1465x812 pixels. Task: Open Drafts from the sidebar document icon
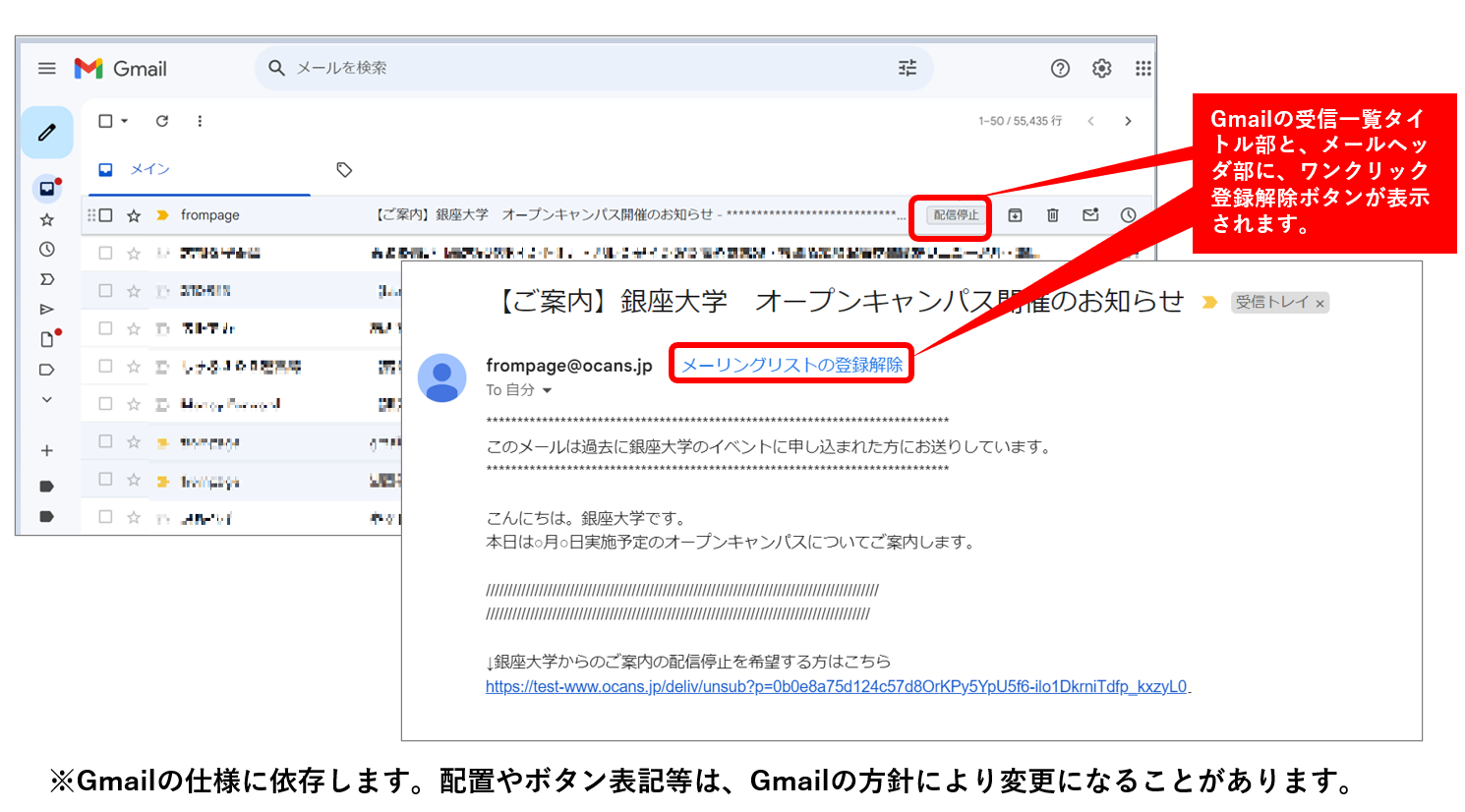point(47,339)
